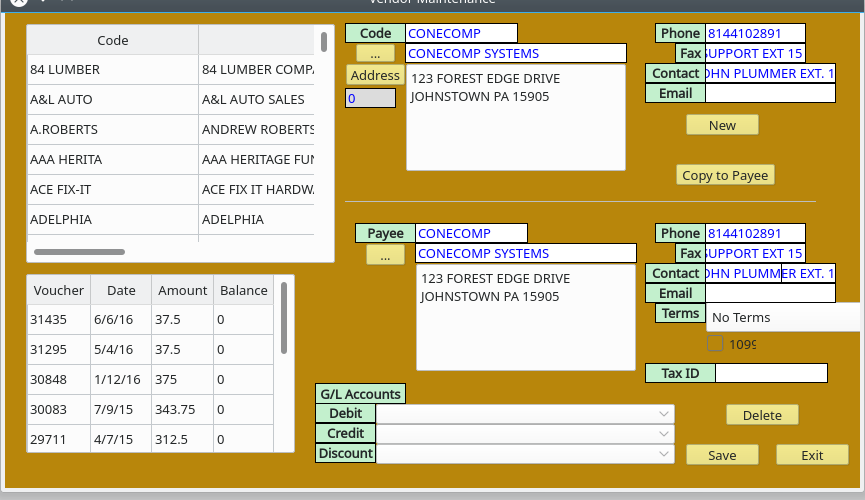Click the vendor list horizontal scrollbar
This screenshot has width=865, height=500.
pyautogui.click(x=79, y=252)
